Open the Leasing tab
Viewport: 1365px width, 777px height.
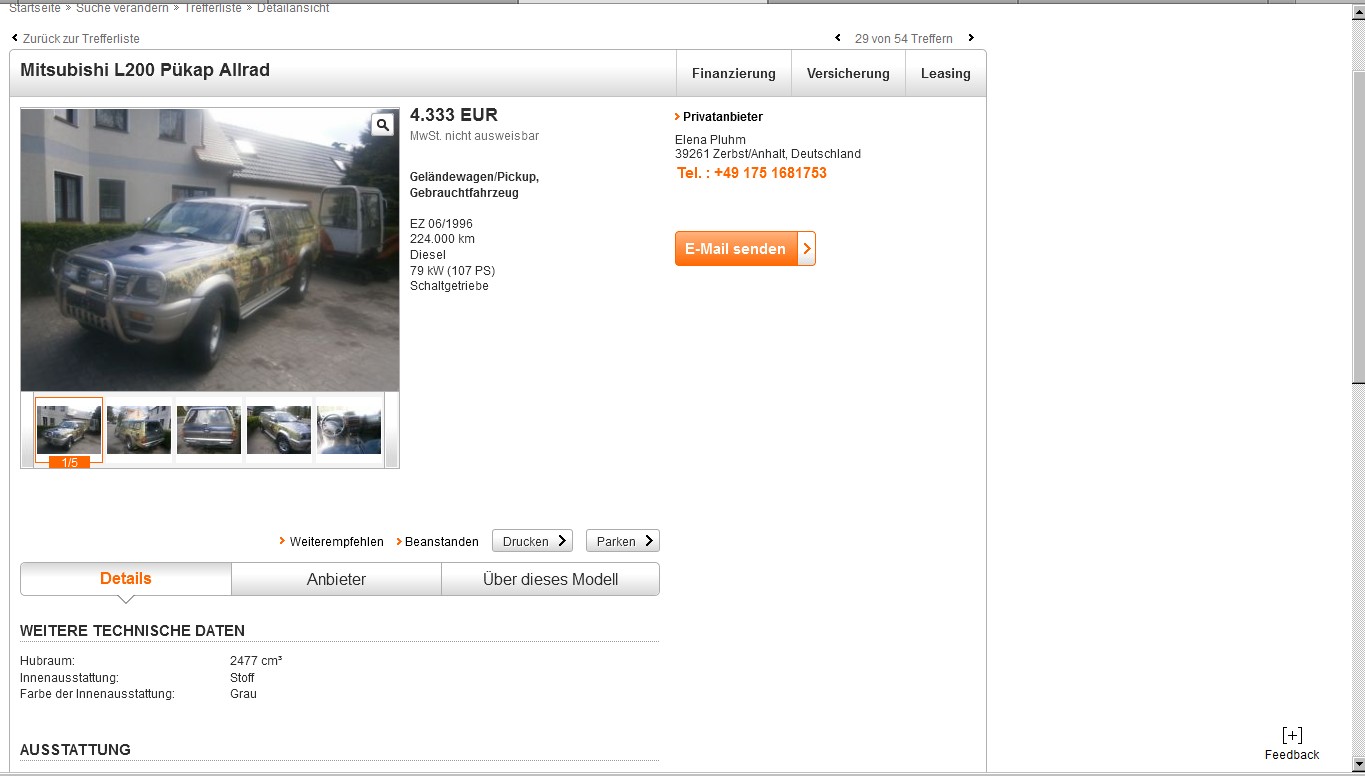[x=945, y=73]
